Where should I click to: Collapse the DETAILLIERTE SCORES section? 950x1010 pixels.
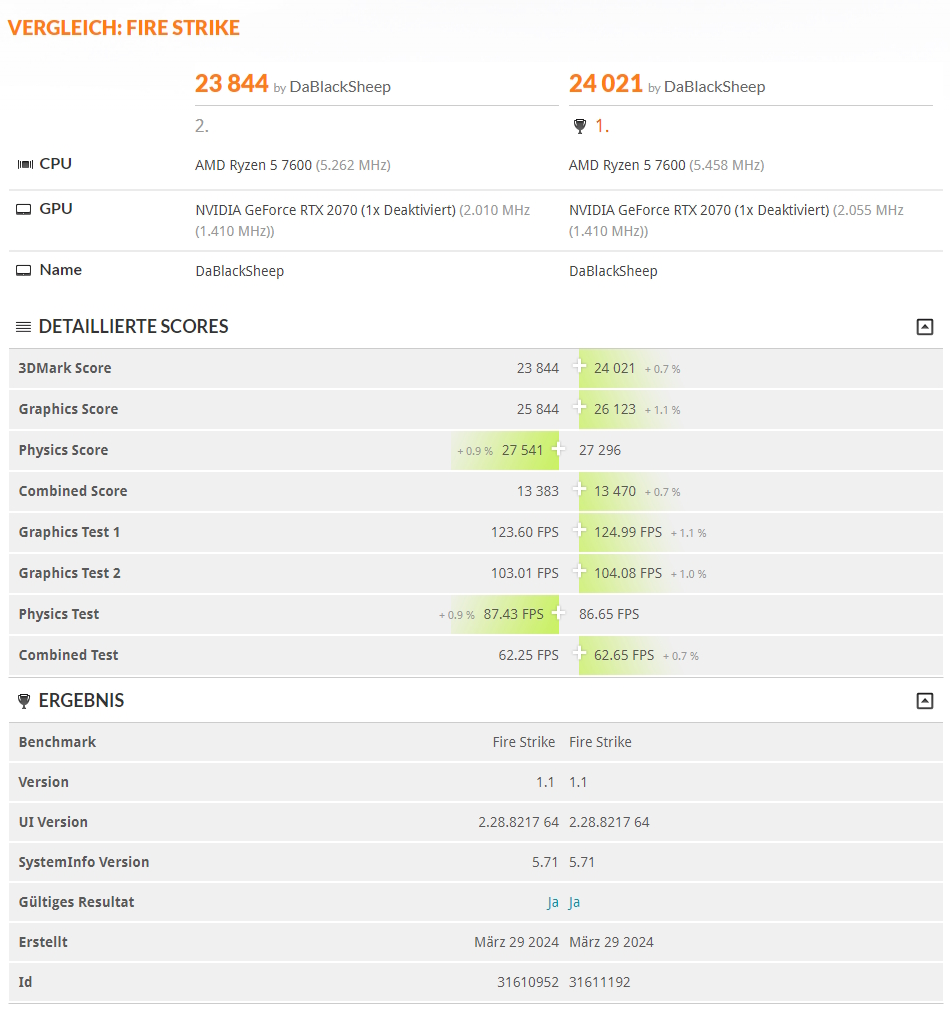coord(925,326)
